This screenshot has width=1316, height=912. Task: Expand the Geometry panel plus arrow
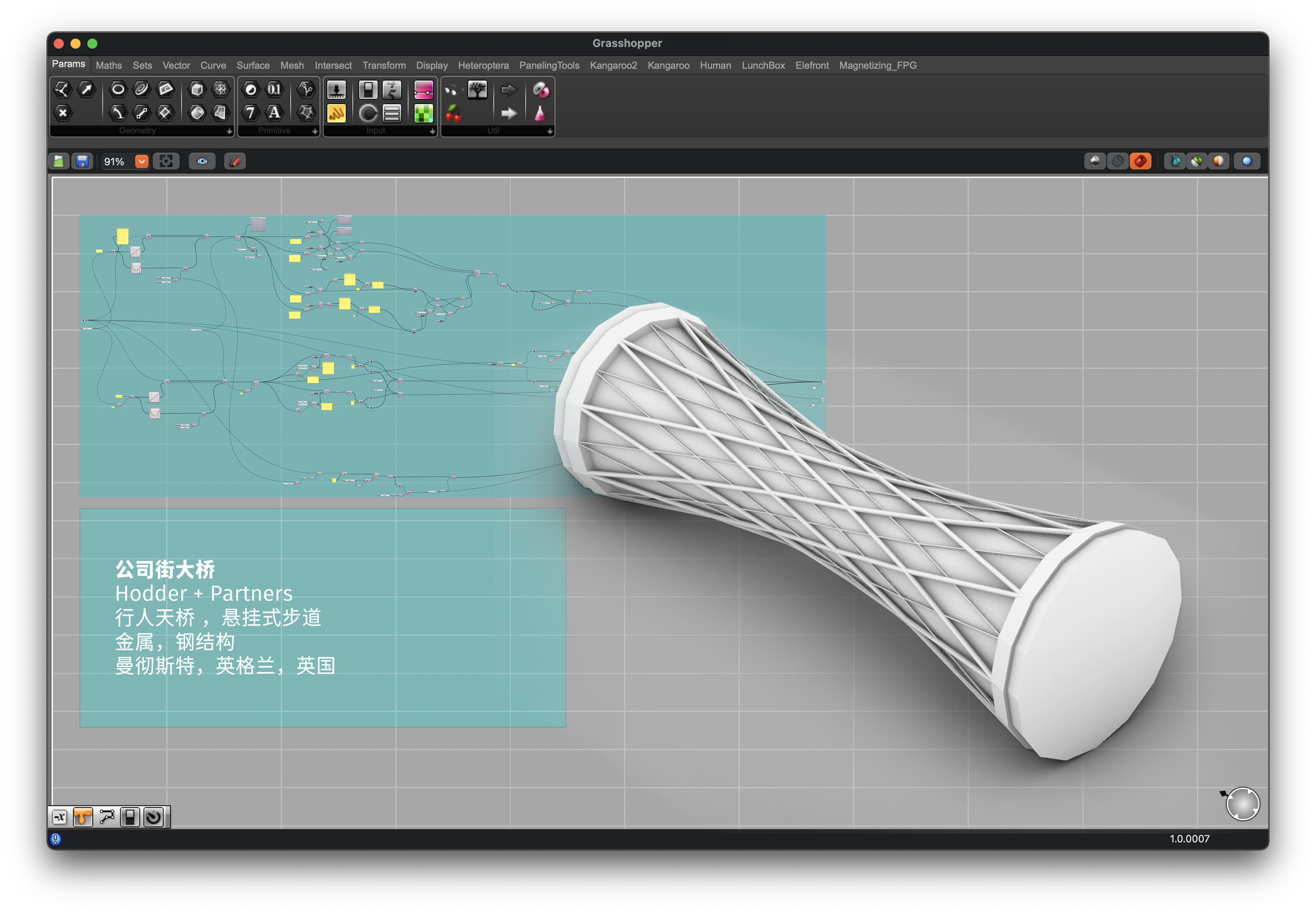229,131
